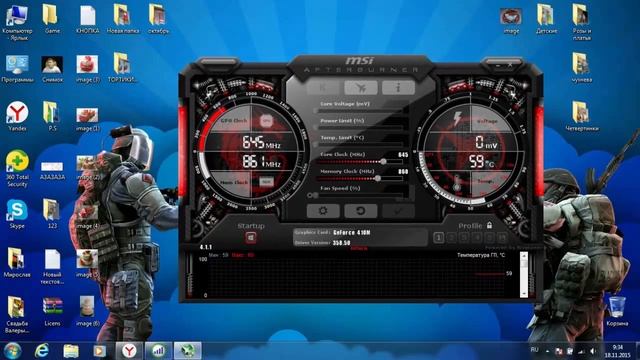Open the Новый текстовый document
This screenshot has width=640, height=360.
pyautogui.click(x=52, y=267)
